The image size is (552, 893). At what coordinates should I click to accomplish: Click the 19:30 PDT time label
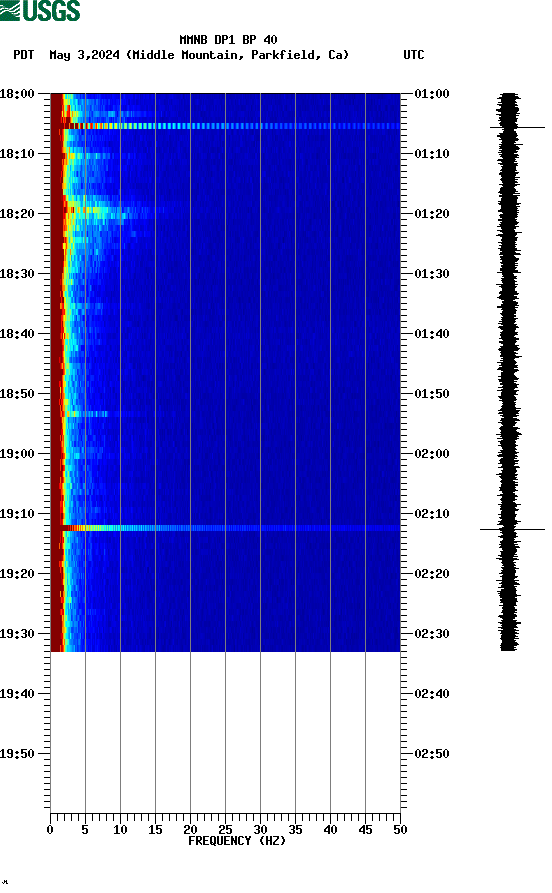coord(17,634)
